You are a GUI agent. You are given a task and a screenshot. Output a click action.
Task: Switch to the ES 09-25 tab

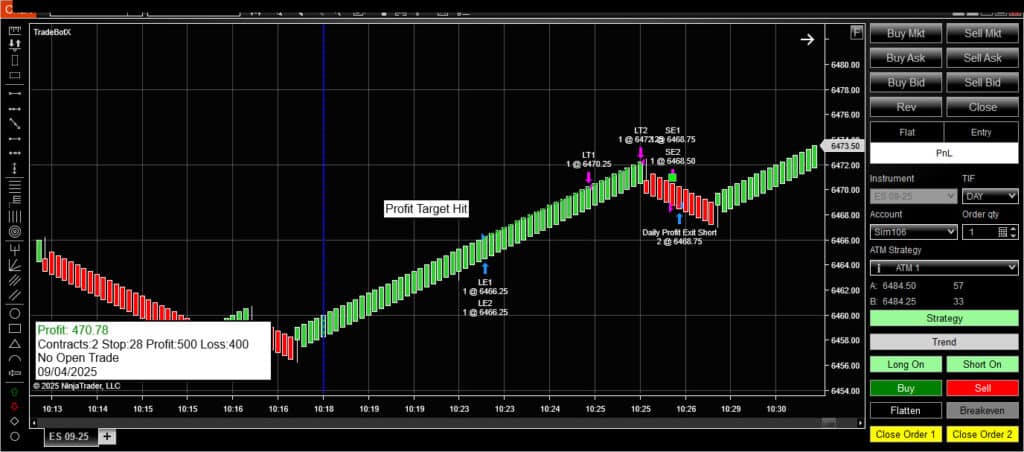pos(72,436)
